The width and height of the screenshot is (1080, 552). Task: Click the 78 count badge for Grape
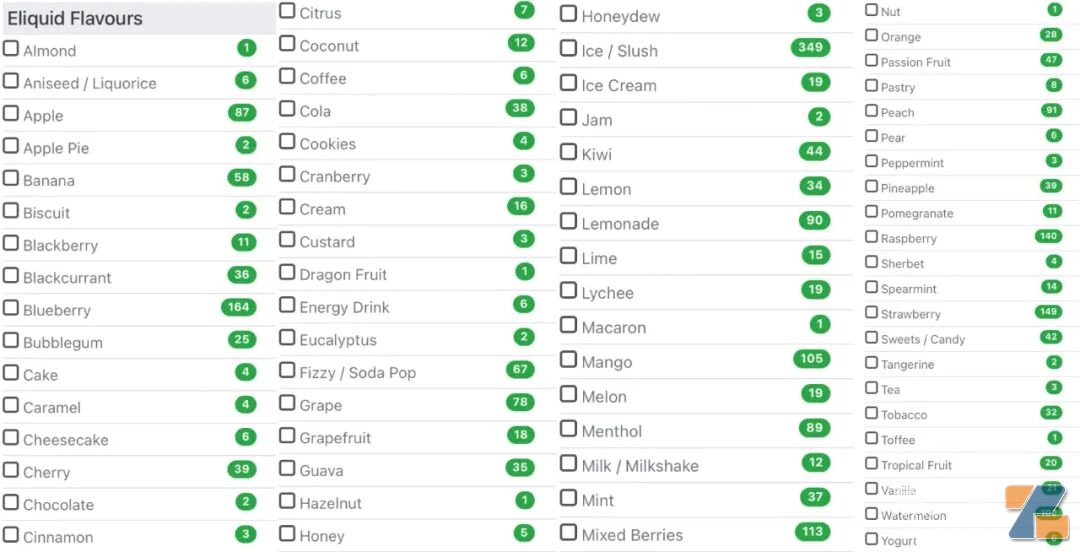(x=520, y=402)
